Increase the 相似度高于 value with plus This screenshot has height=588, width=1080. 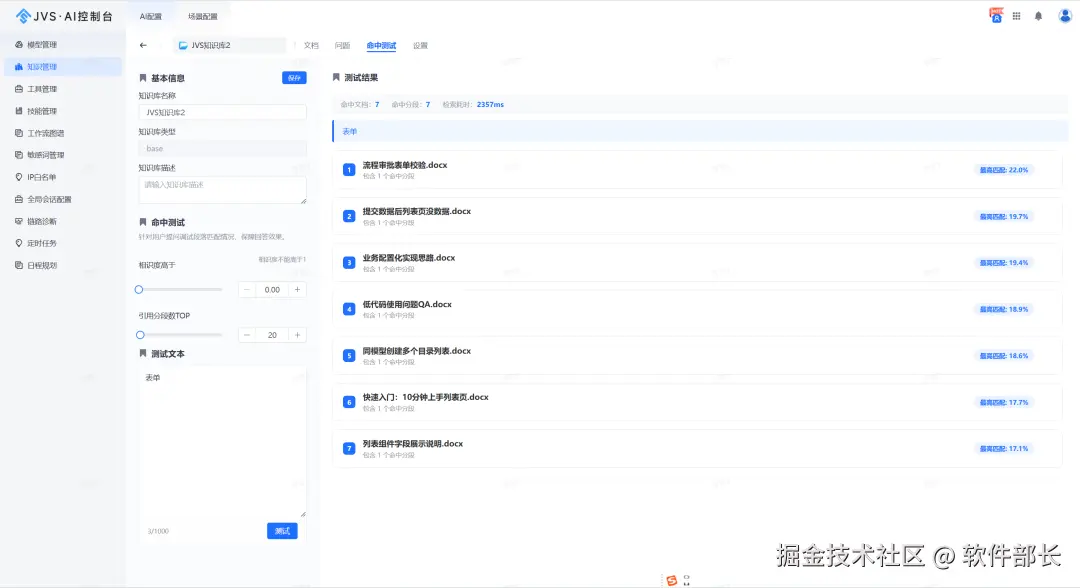tap(298, 290)
